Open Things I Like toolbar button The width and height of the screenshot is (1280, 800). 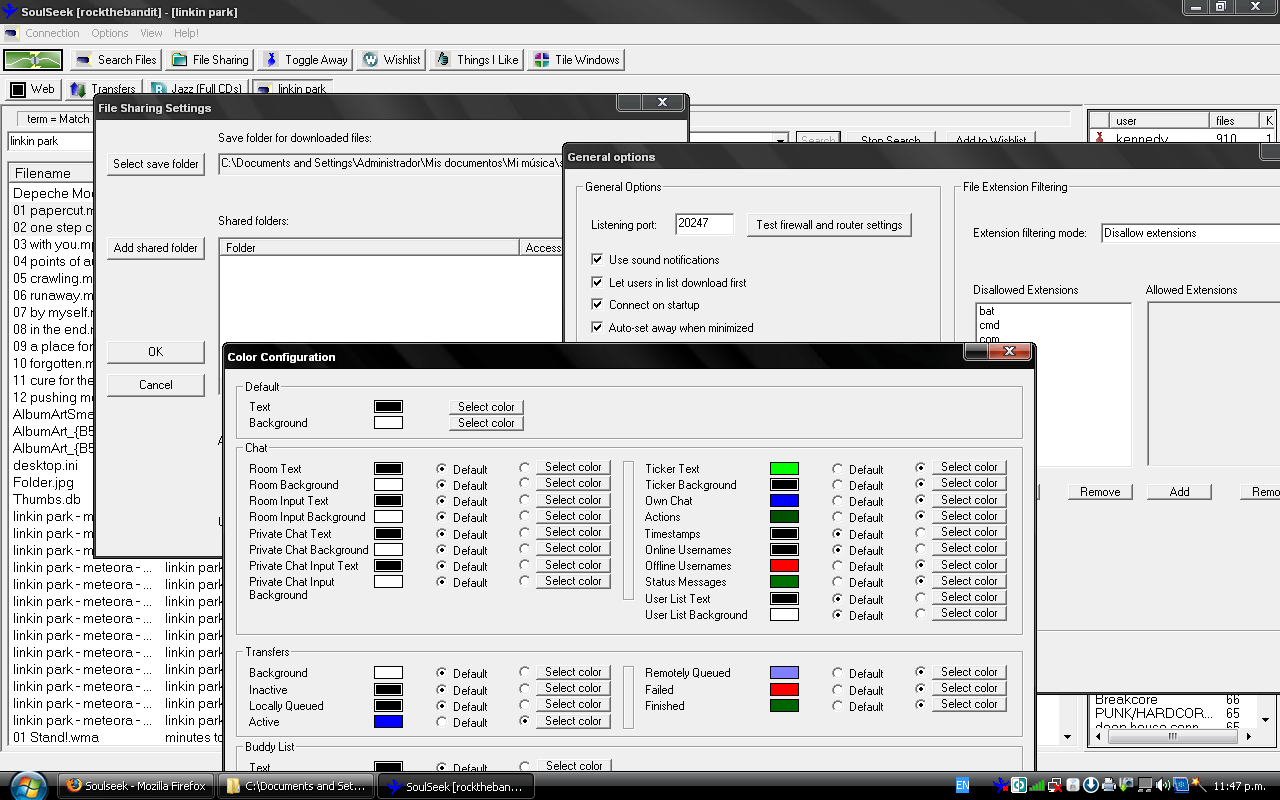tap(477, 60)
